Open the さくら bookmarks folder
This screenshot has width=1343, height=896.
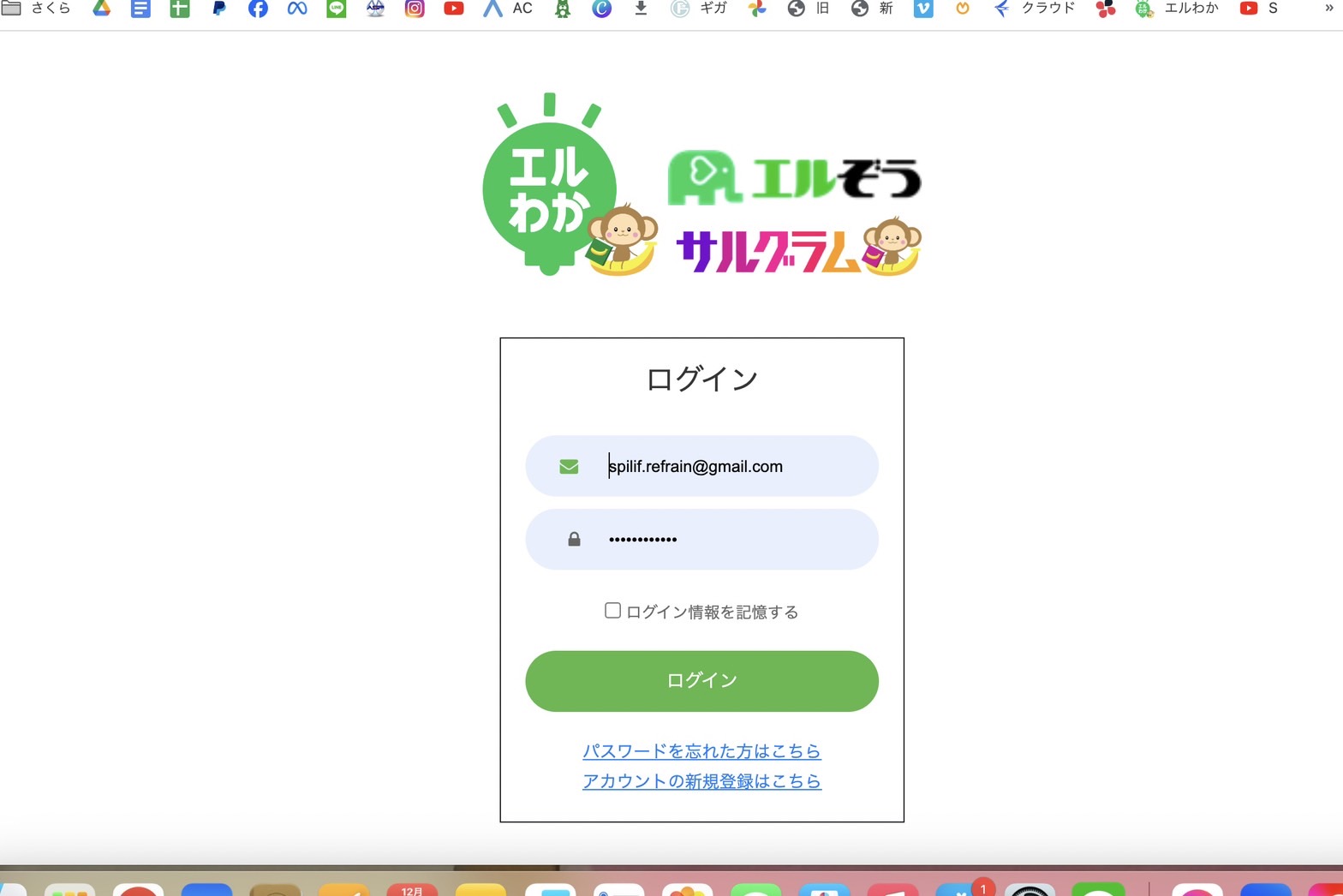pos(36,9)
